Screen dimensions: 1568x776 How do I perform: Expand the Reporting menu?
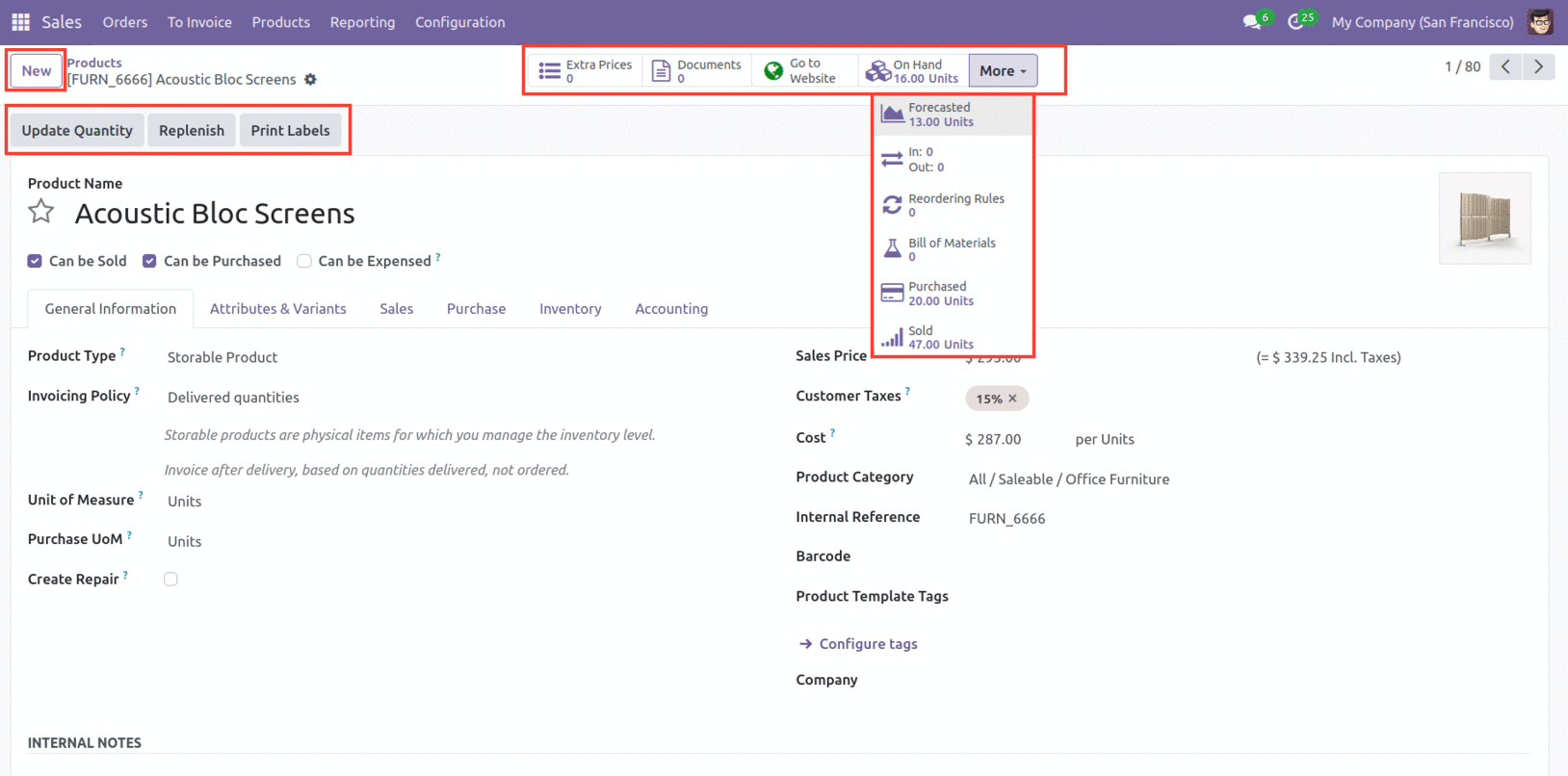tap(362, 22)
